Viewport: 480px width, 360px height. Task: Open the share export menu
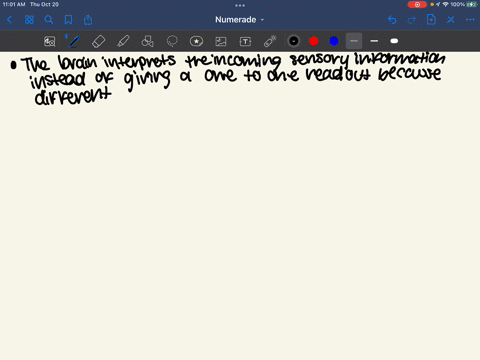pyautogui.click(x=88, y=20)
